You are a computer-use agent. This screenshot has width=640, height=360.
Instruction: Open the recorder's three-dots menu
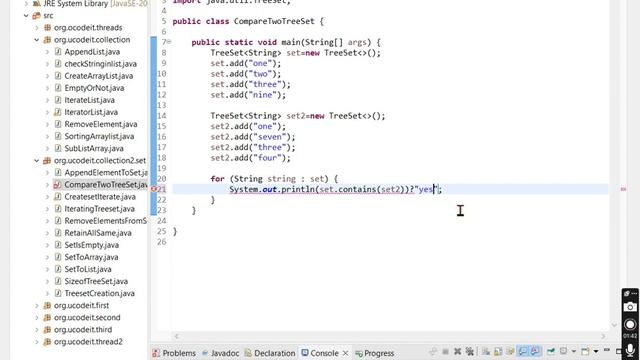tap(633, 293)
